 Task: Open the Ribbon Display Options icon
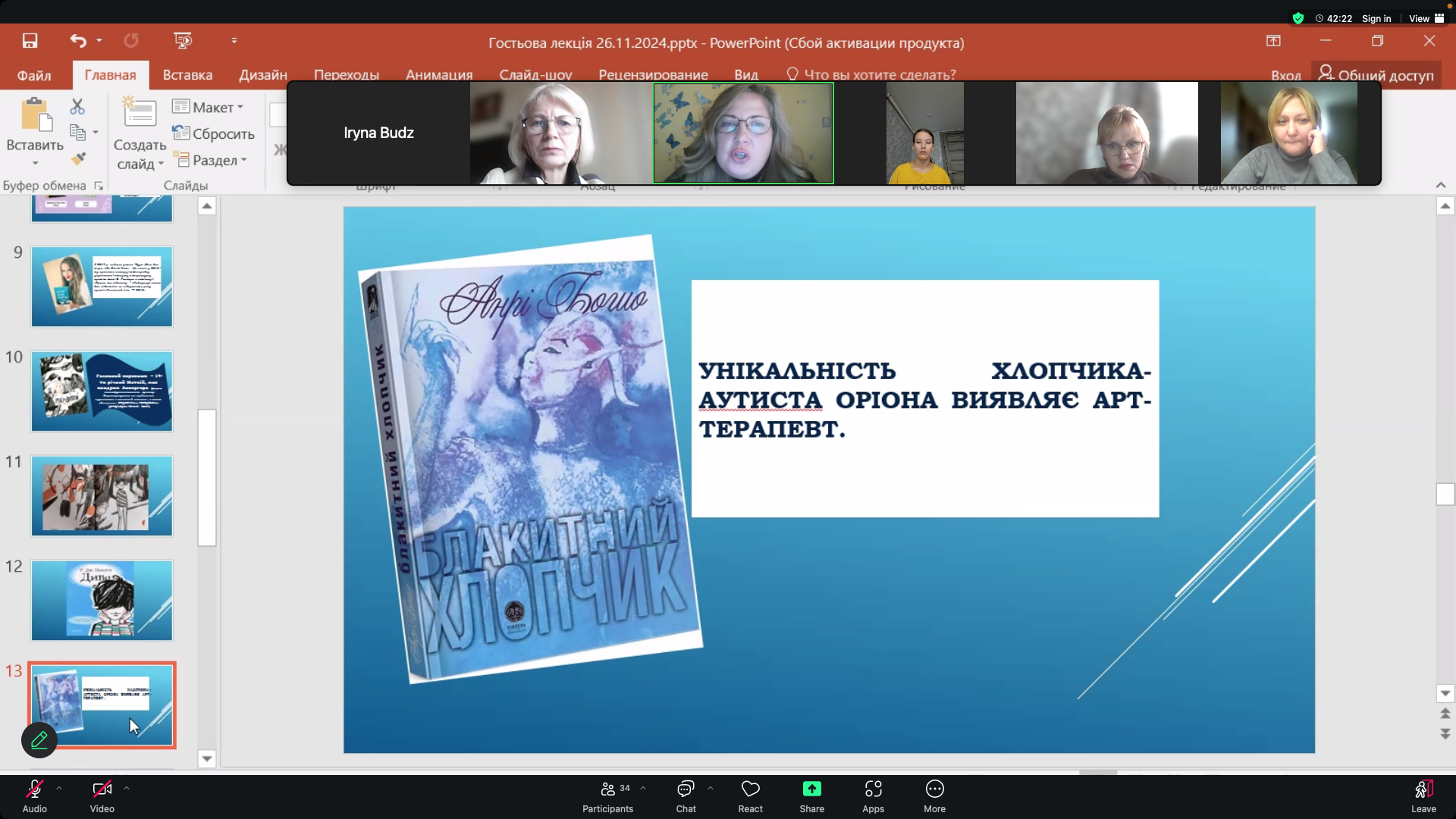[x=1273, y=41]
